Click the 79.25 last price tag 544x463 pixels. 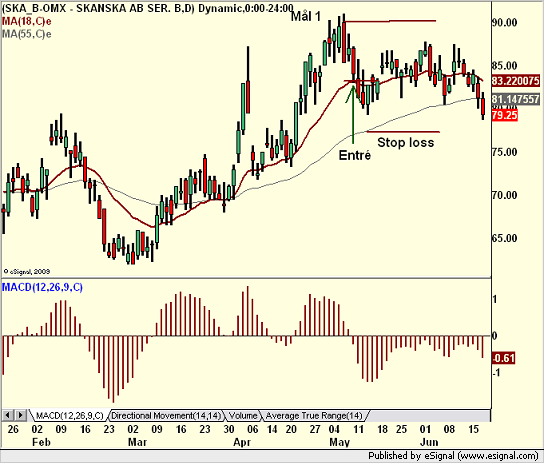(x=504, y=115)
